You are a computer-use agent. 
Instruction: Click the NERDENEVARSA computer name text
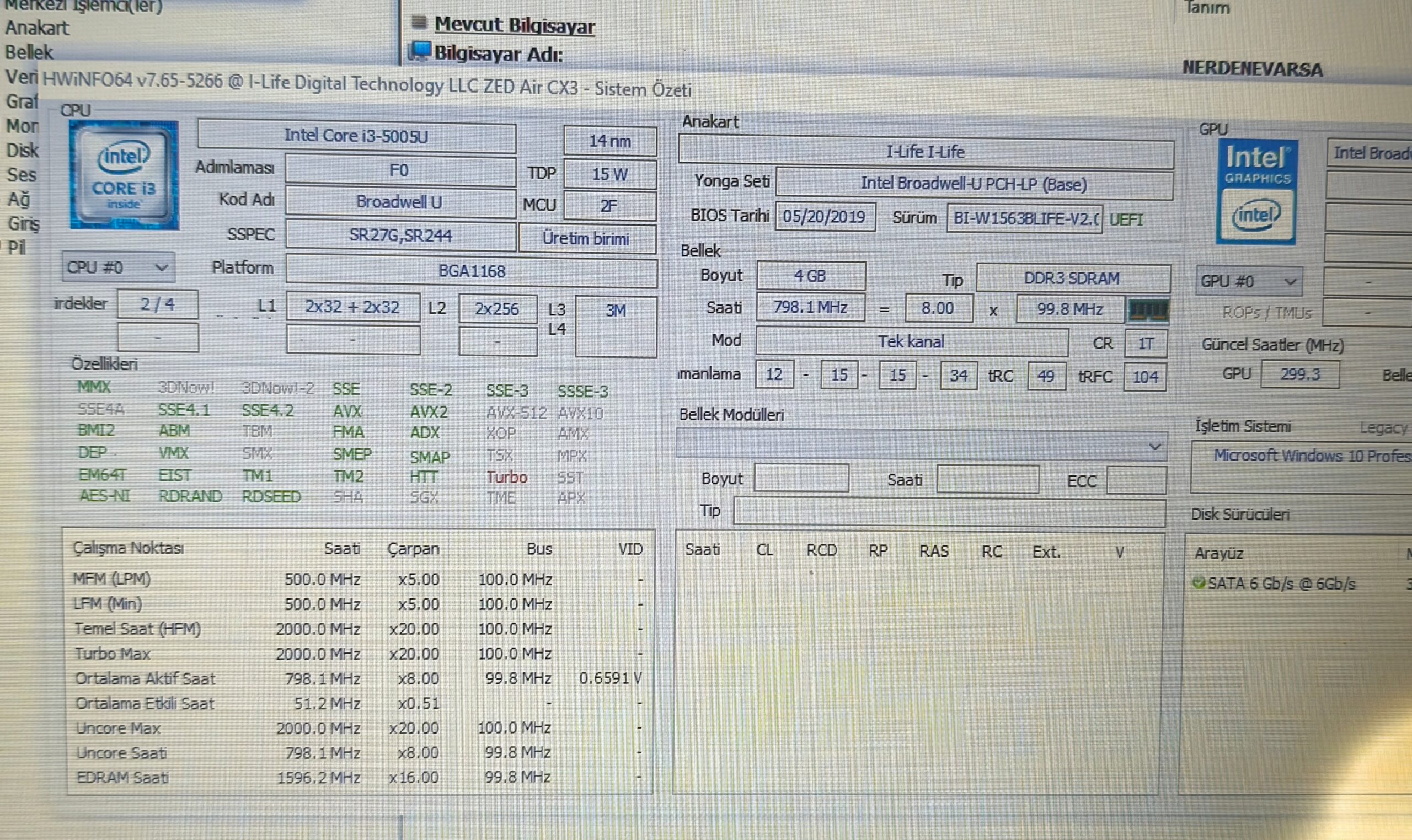(1253, 69)
